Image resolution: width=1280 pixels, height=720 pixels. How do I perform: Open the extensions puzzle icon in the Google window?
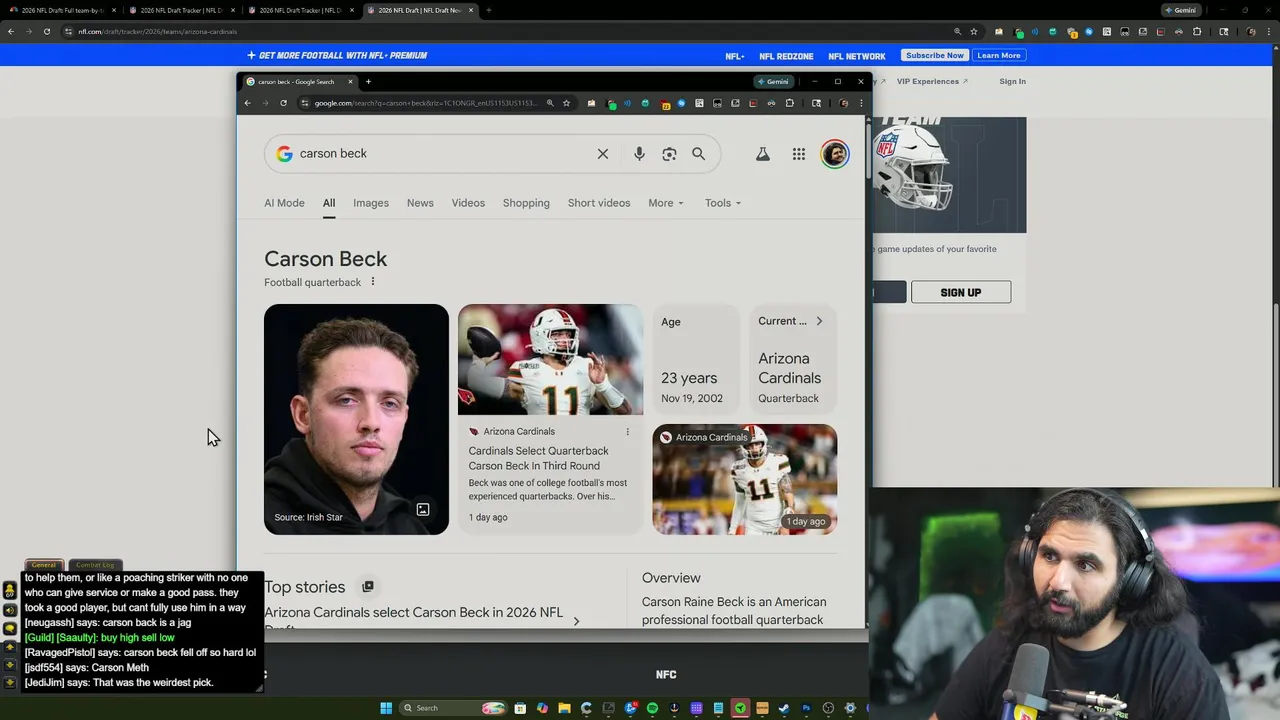click(x=790, y=103)
